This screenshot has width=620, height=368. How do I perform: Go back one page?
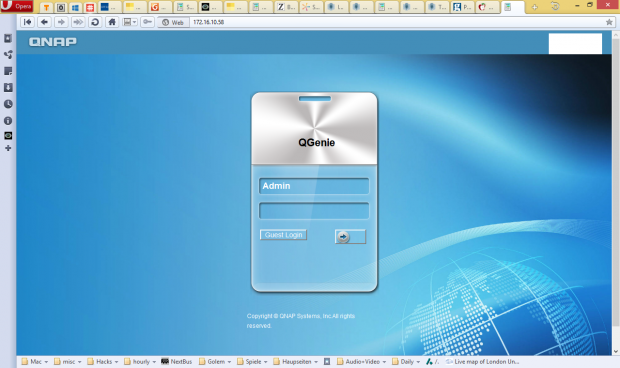44,22
